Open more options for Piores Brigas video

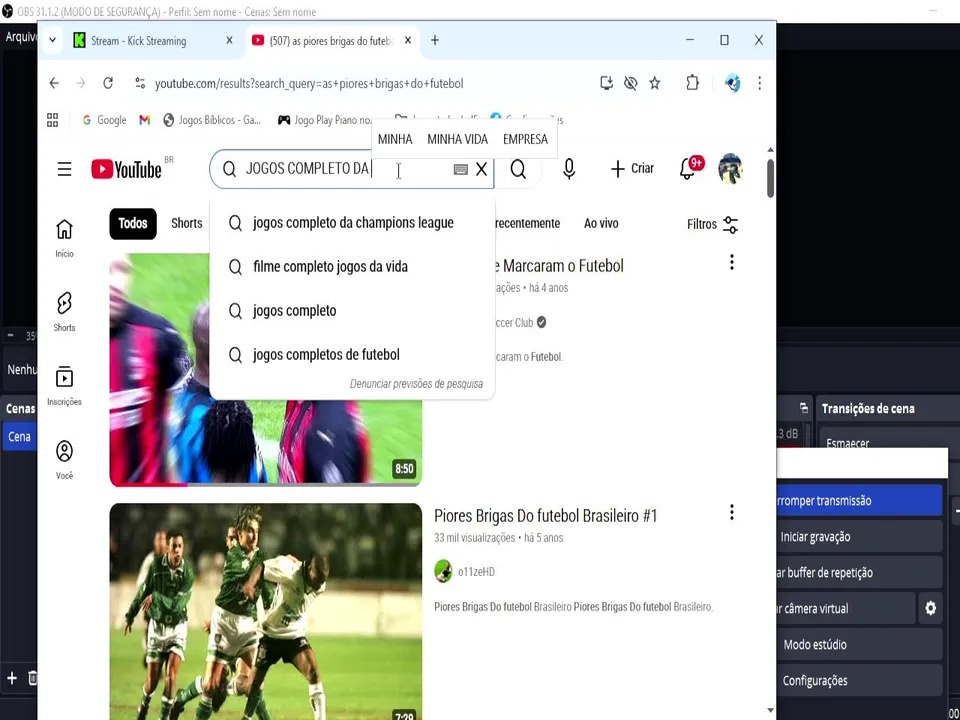click(732, 512)
